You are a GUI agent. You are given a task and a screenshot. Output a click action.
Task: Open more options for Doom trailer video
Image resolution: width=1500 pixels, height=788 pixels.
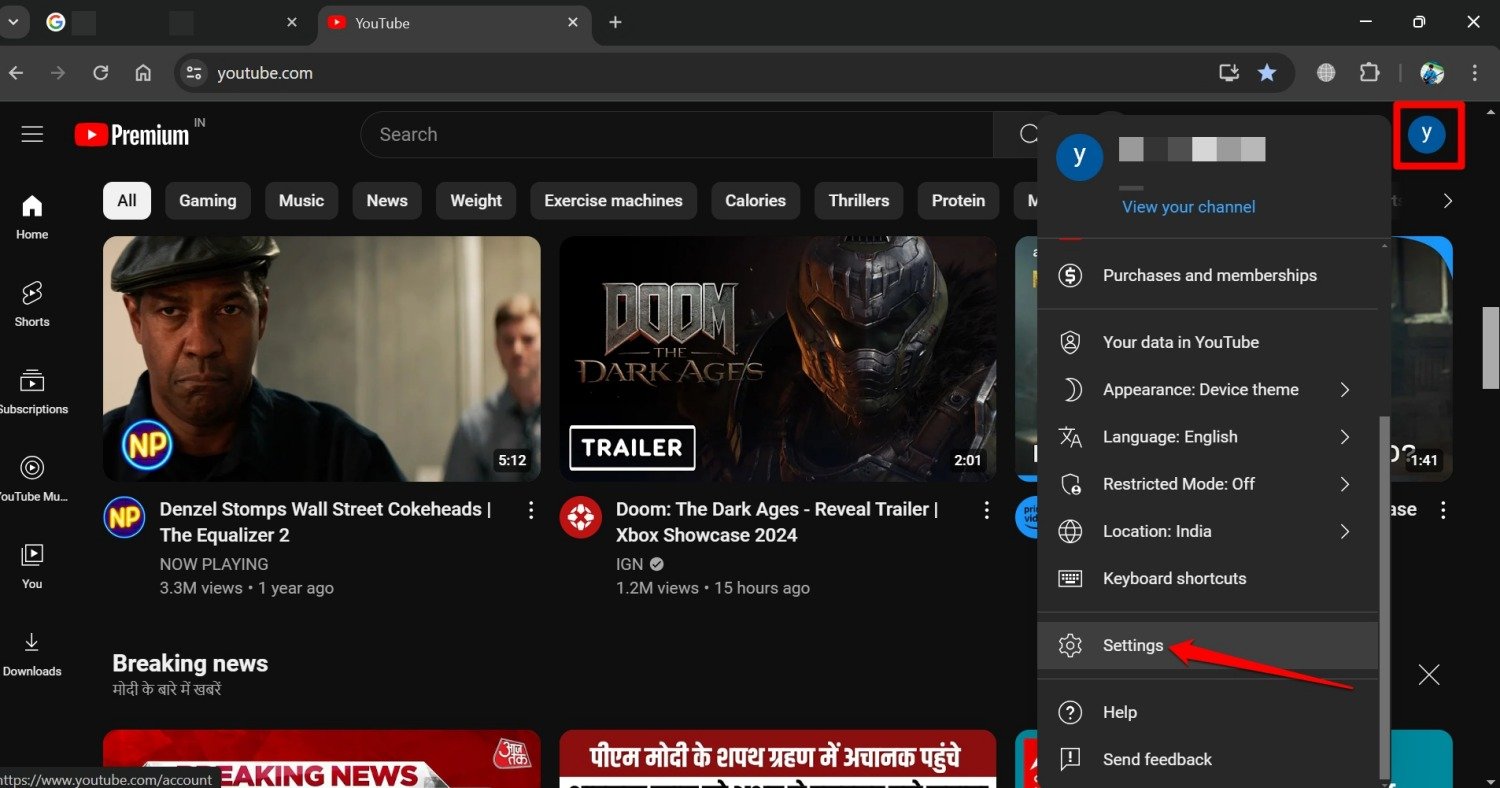(x=986, y=510)
